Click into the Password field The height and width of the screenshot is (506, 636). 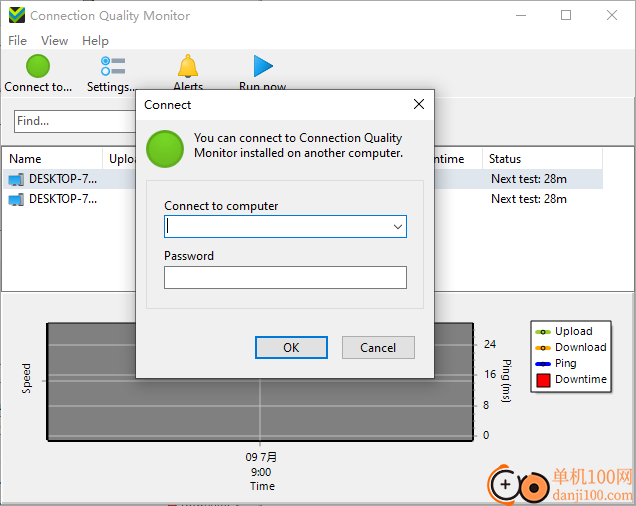(285, 278)
